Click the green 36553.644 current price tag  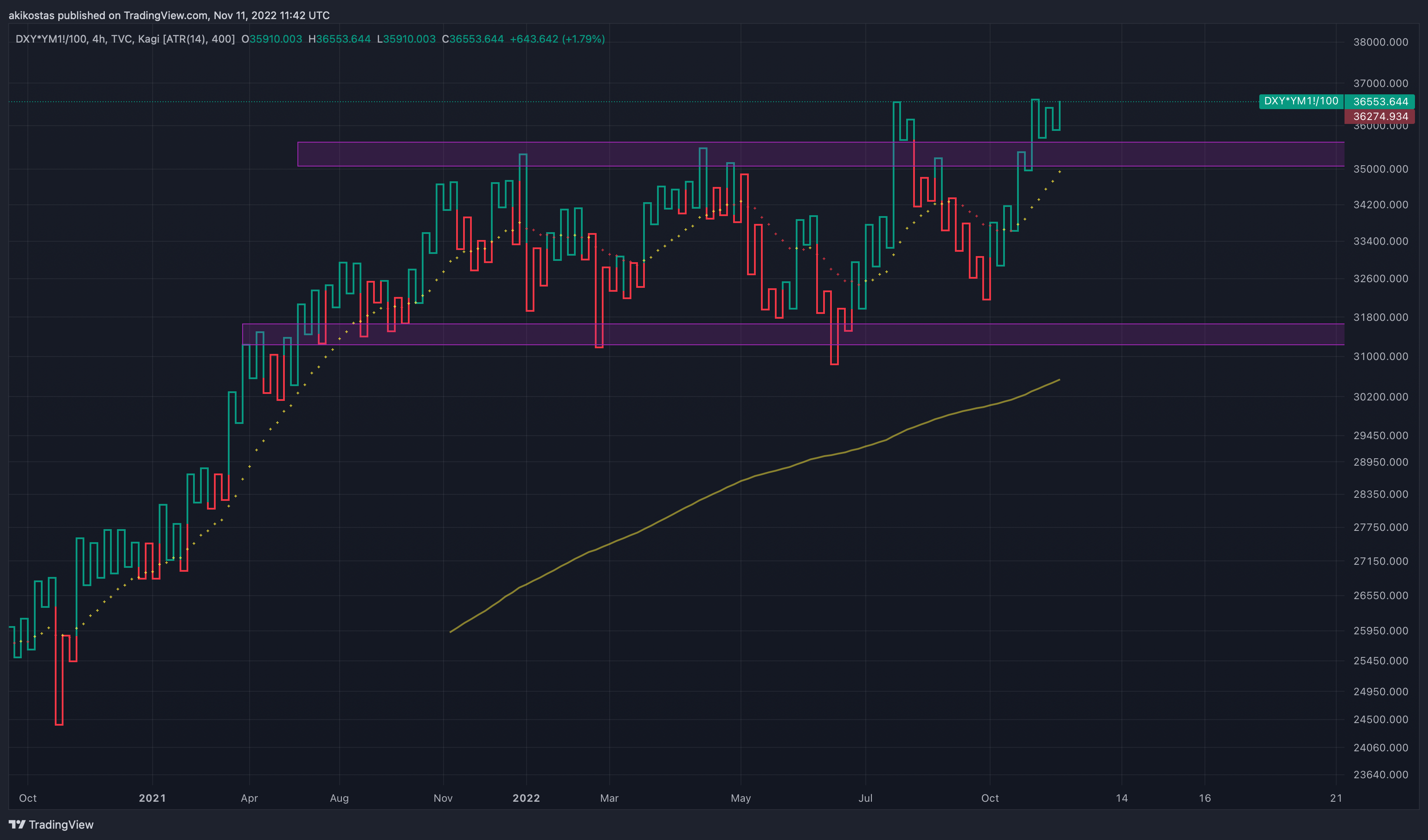pos(1380,102)
